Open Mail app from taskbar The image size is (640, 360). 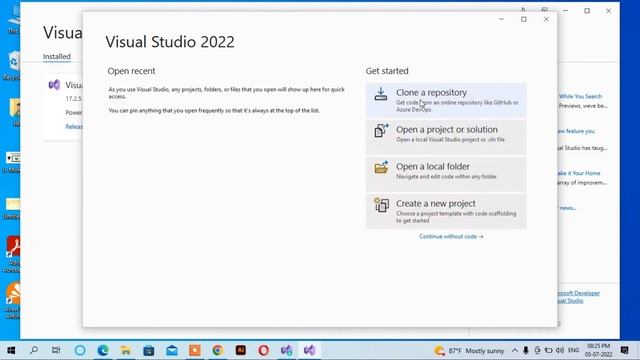(172, 350)
